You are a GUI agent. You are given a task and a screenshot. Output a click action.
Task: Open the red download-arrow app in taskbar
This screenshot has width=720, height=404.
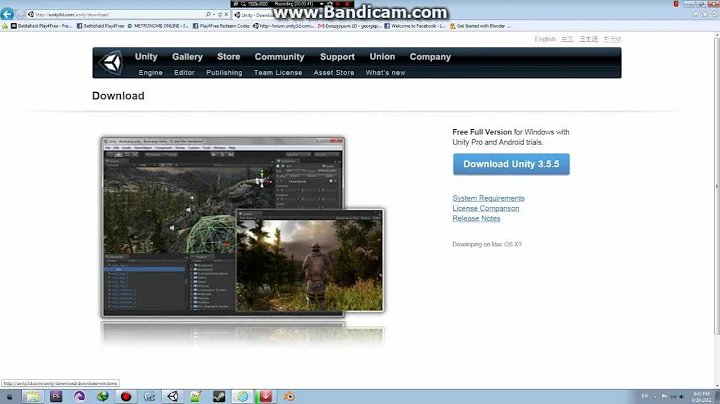[x=266, y=397]
